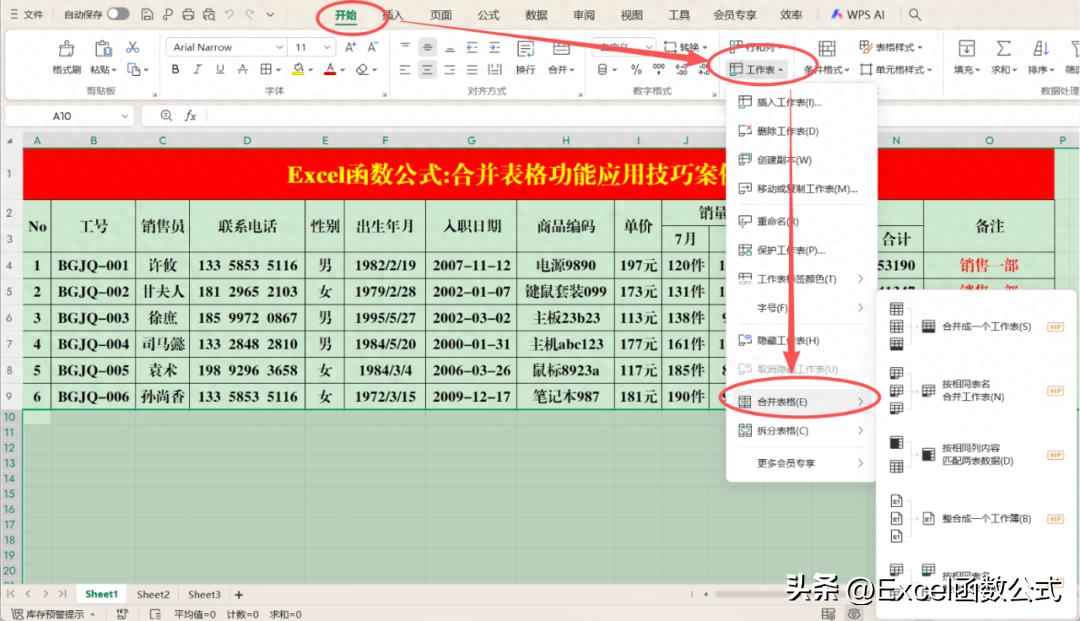Switch to the 视图 ribbon tab
Image resolution: width=1080 pixels, height=621 pixels.
pyautogui.click(x=631, y=14)
